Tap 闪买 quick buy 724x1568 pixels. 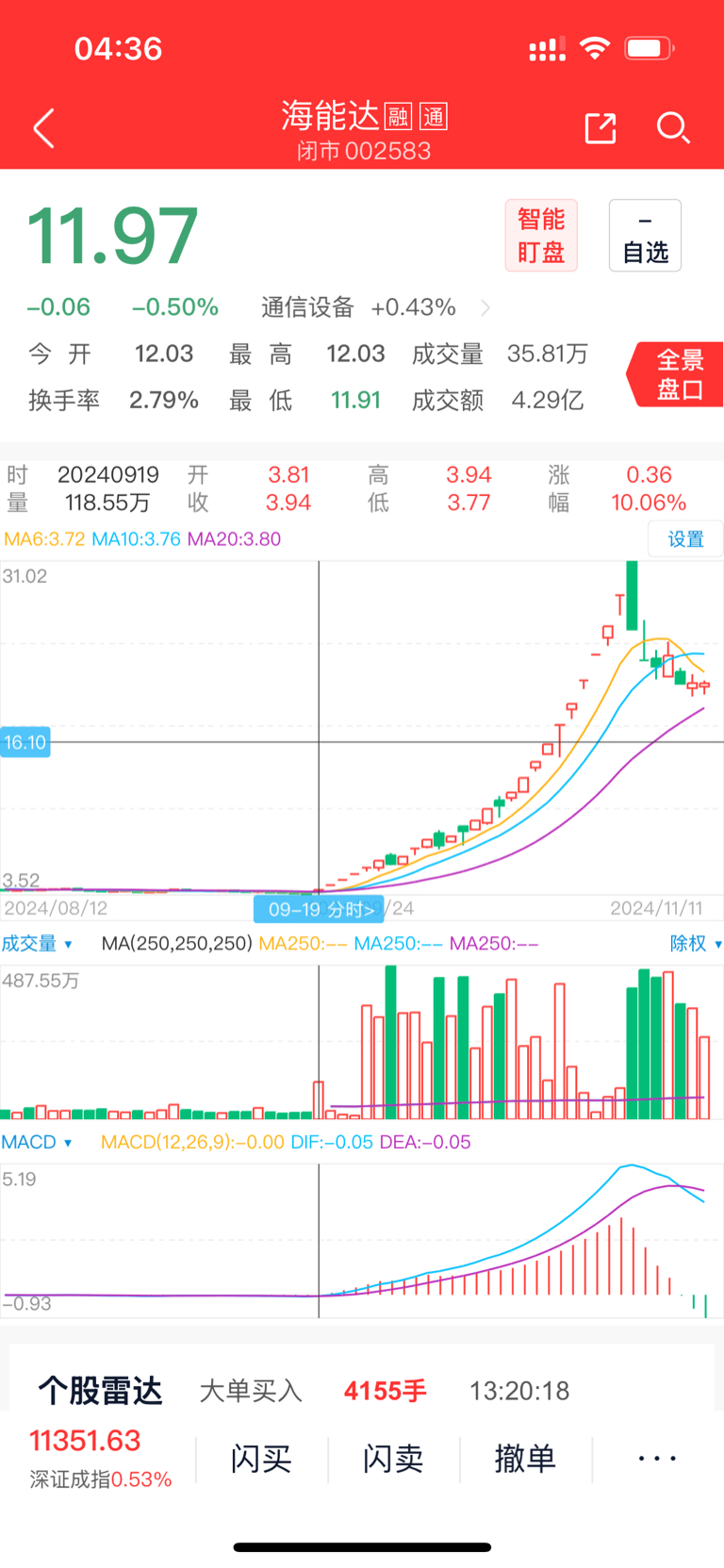(261, 1459)
